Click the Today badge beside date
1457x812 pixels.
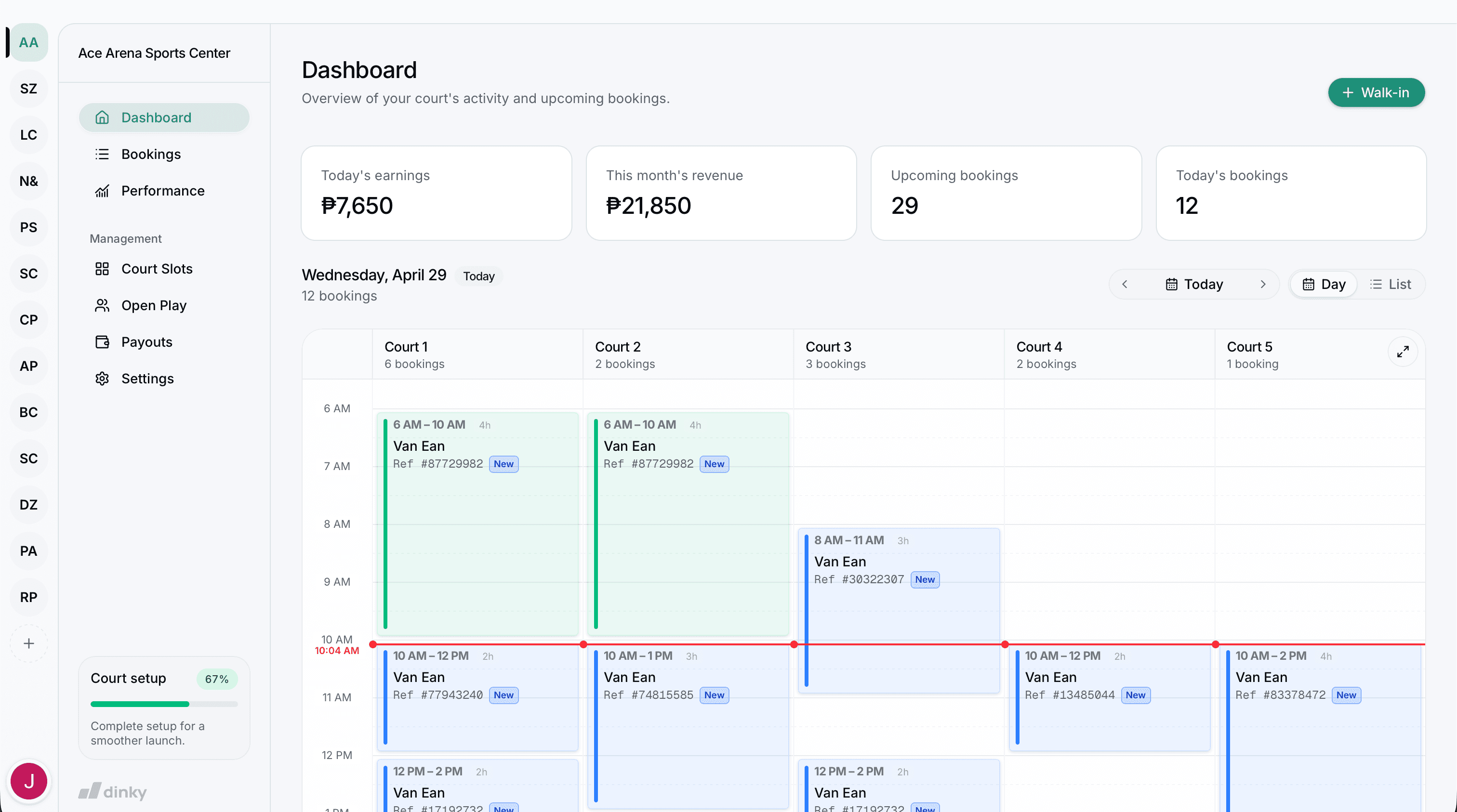point(478,276)
